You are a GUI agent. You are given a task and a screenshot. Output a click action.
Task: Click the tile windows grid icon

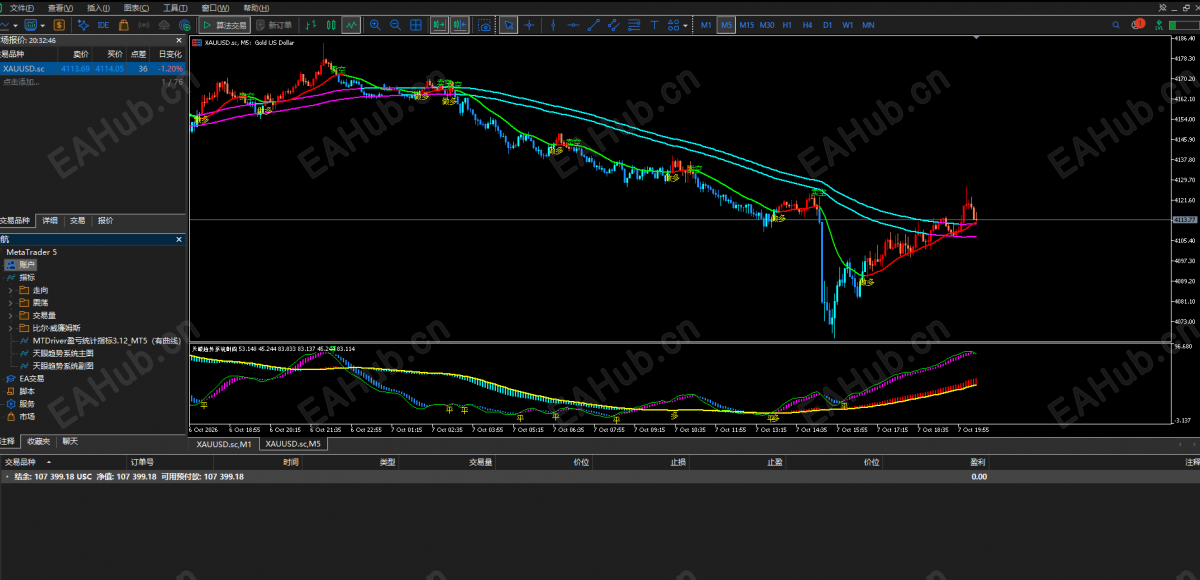click(417, 24)
